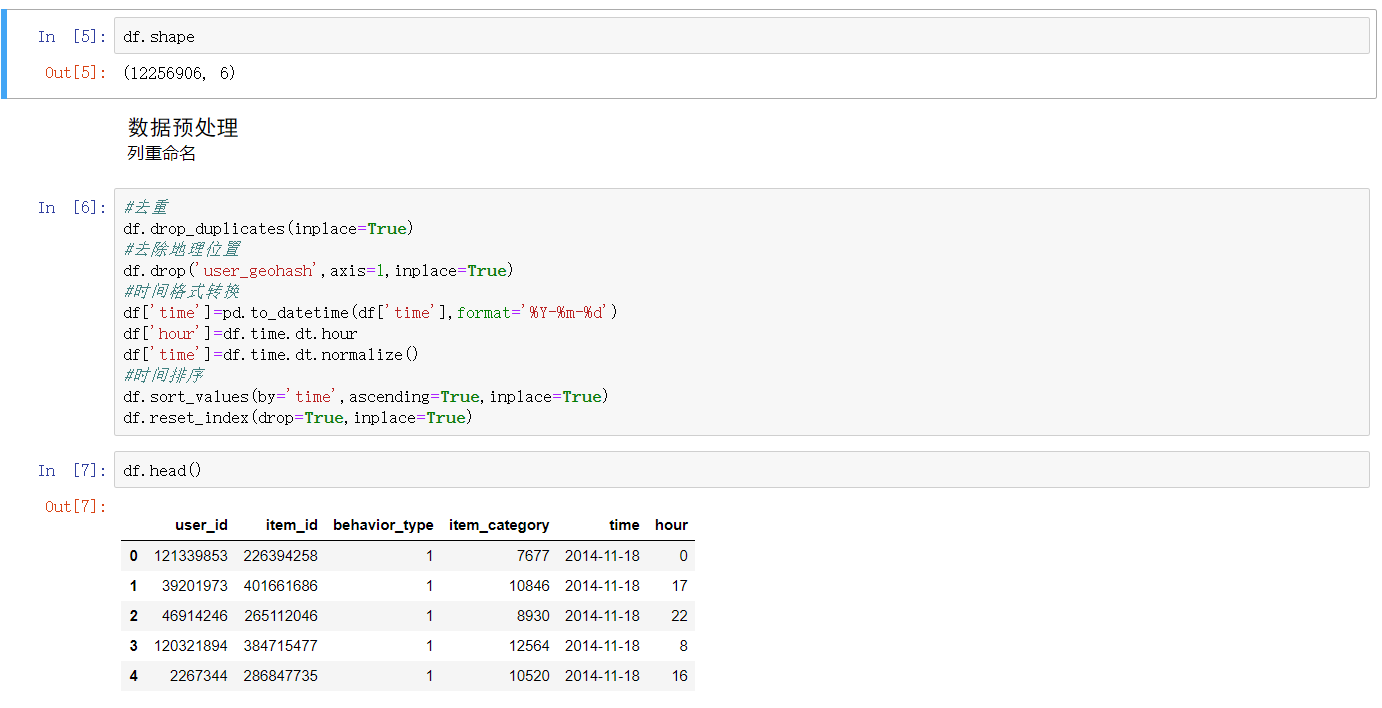Click the df.drop('user_geohash' line

coord(317,271)
